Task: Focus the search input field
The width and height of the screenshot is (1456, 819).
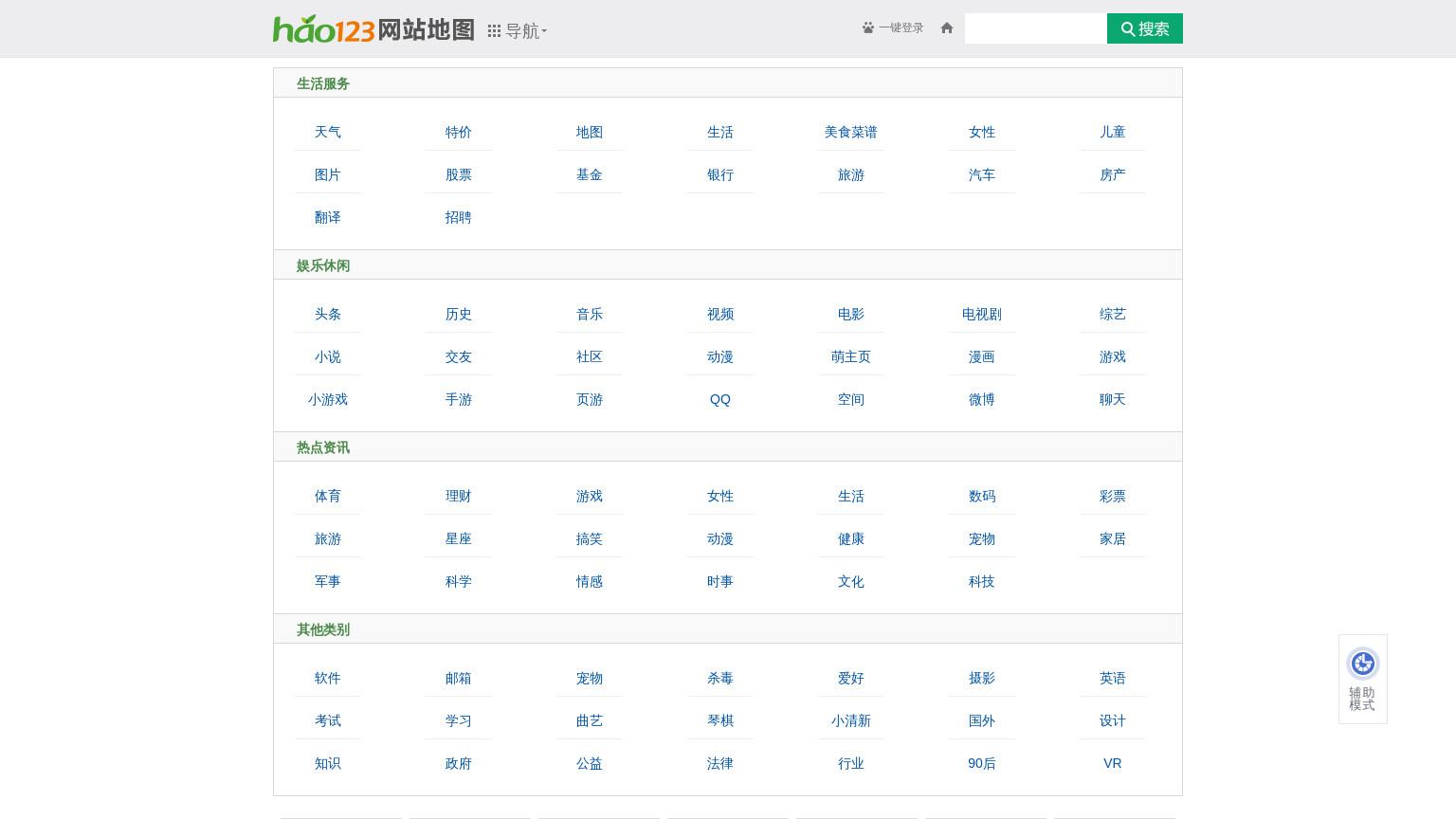Action: [1036, 28]
